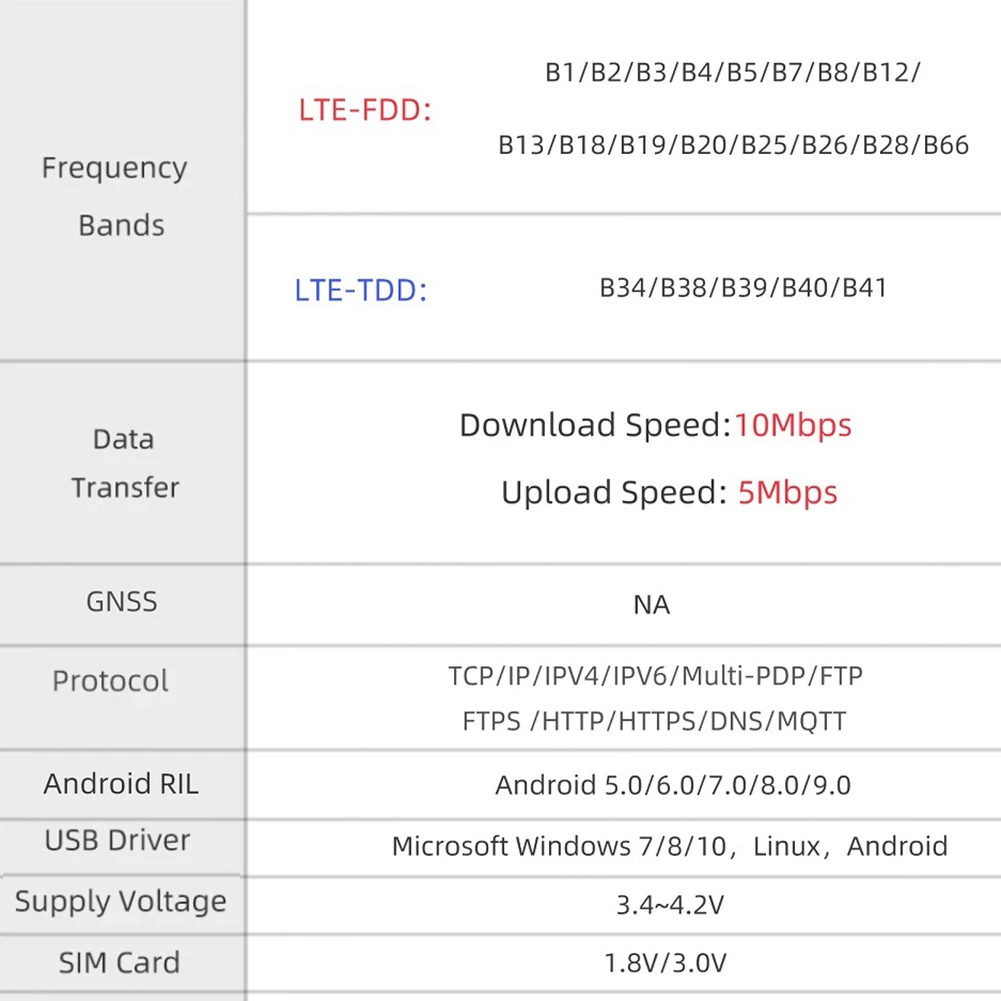Click the B1/B2/B3/B4 band list line
The height and width of the screenshot is (1001, 1001).
click(733, 72)
